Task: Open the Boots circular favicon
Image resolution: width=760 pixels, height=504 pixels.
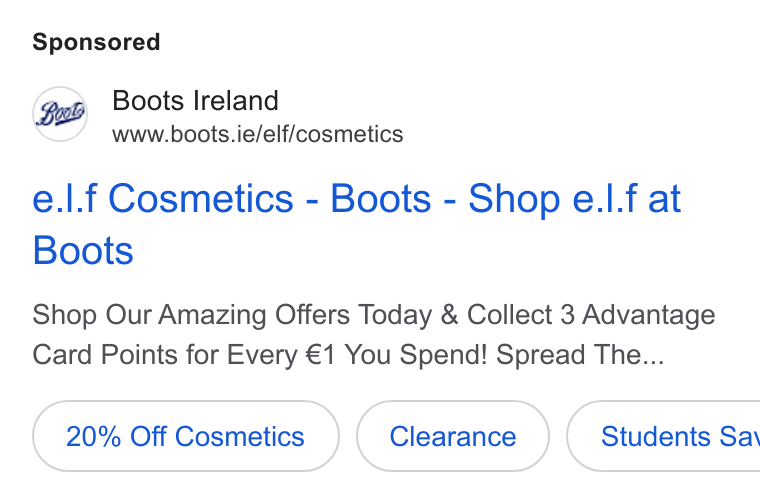Action: [x=60, y=114]
